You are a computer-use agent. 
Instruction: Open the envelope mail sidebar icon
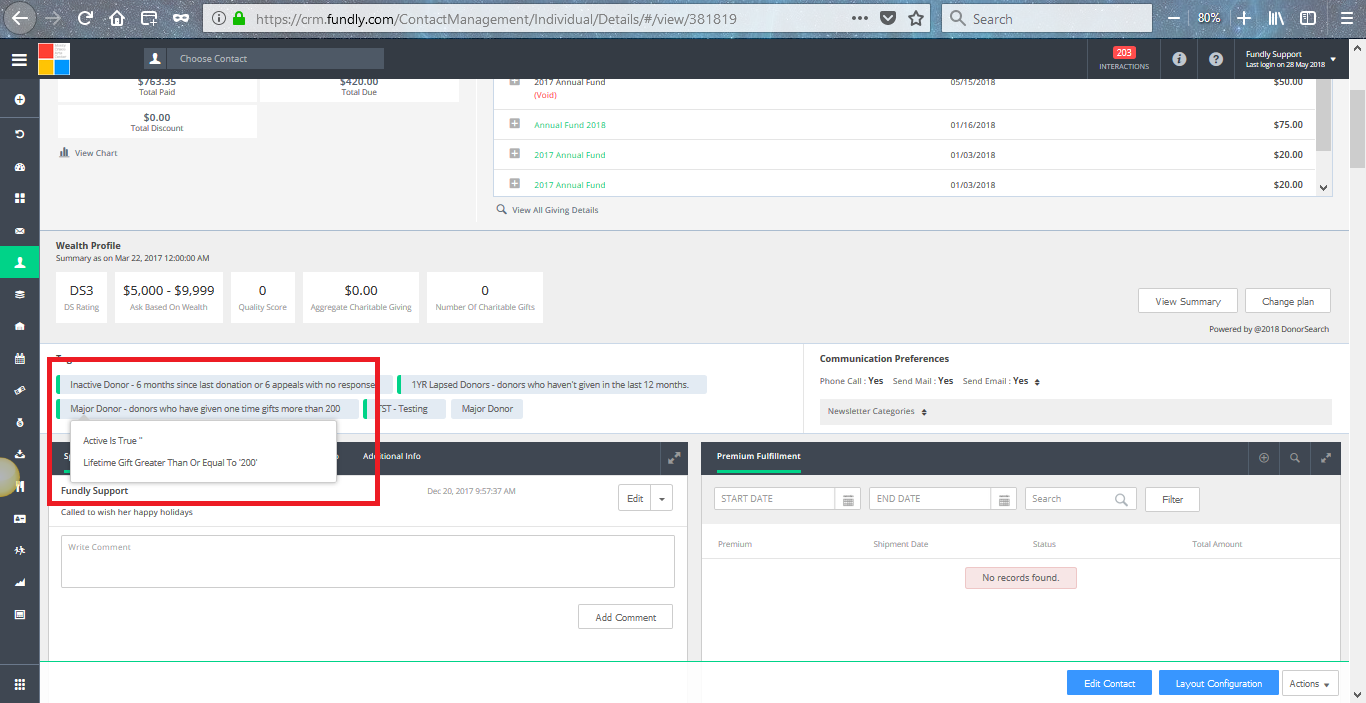(19, 230)
